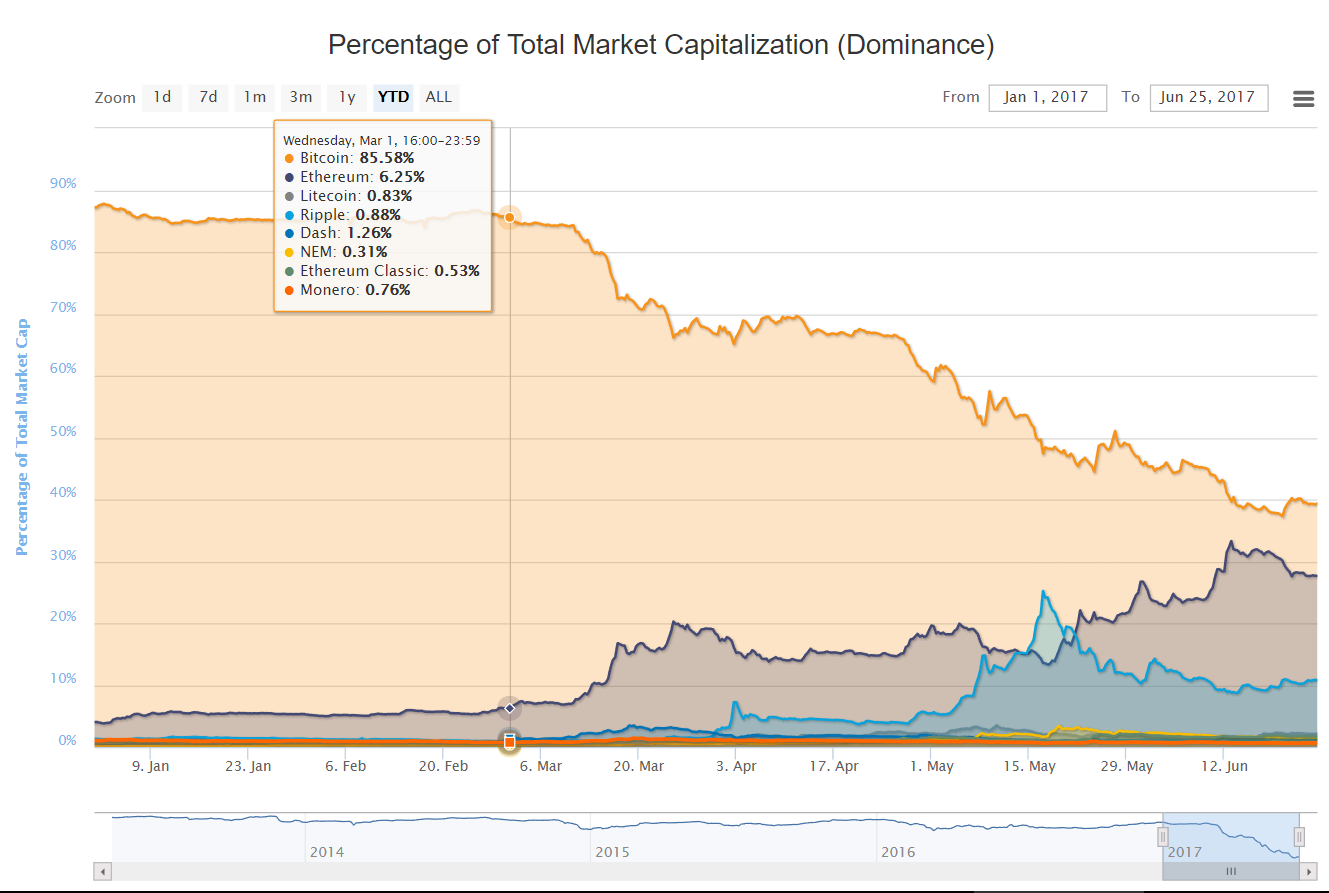Viewport: 1329px width, 893px height.
Task: Click the x-axis label "1. May"
Action: [x=932, y=767]
